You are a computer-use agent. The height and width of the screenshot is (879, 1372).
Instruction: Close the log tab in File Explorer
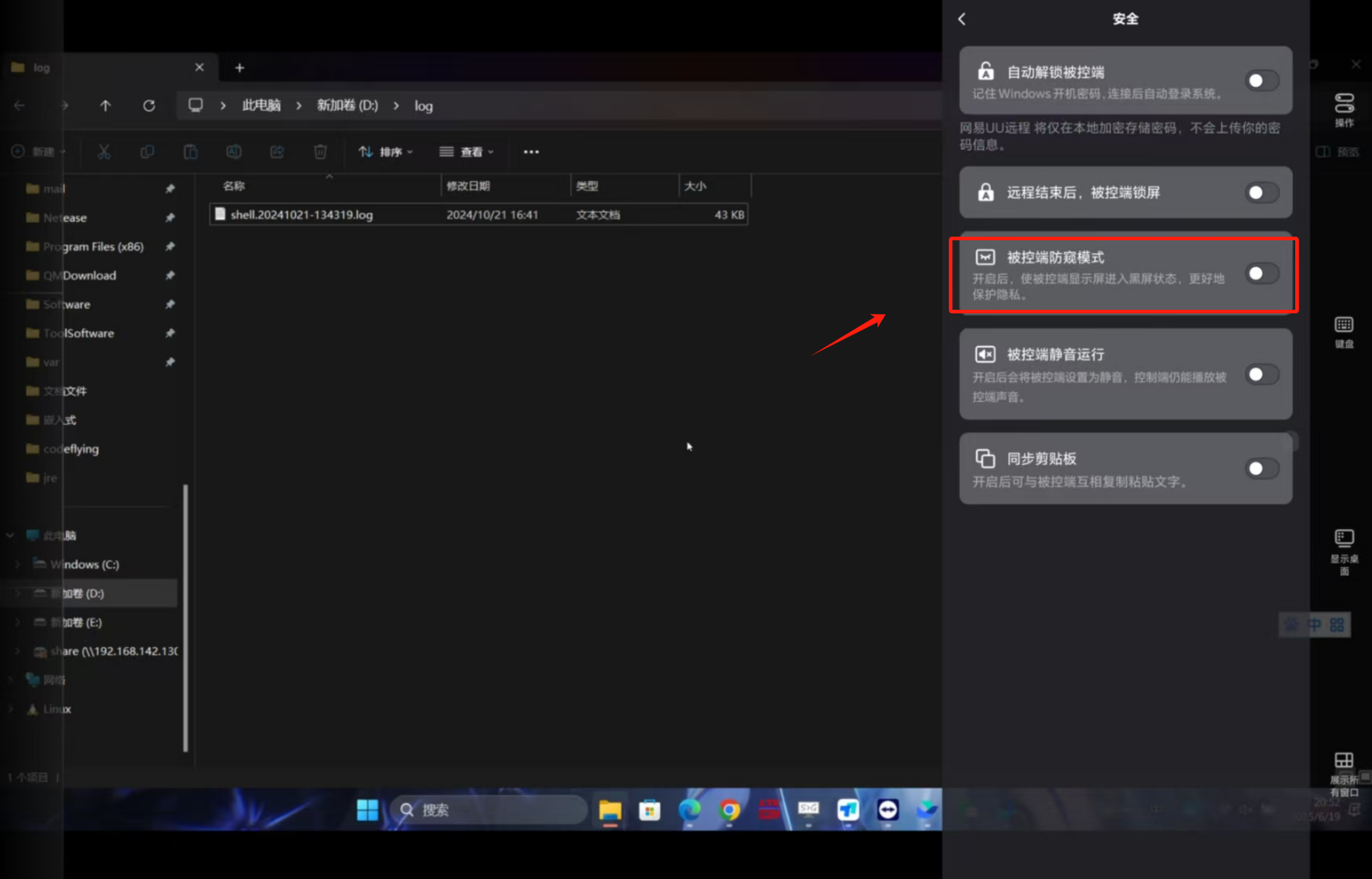[x=199, y=68]
